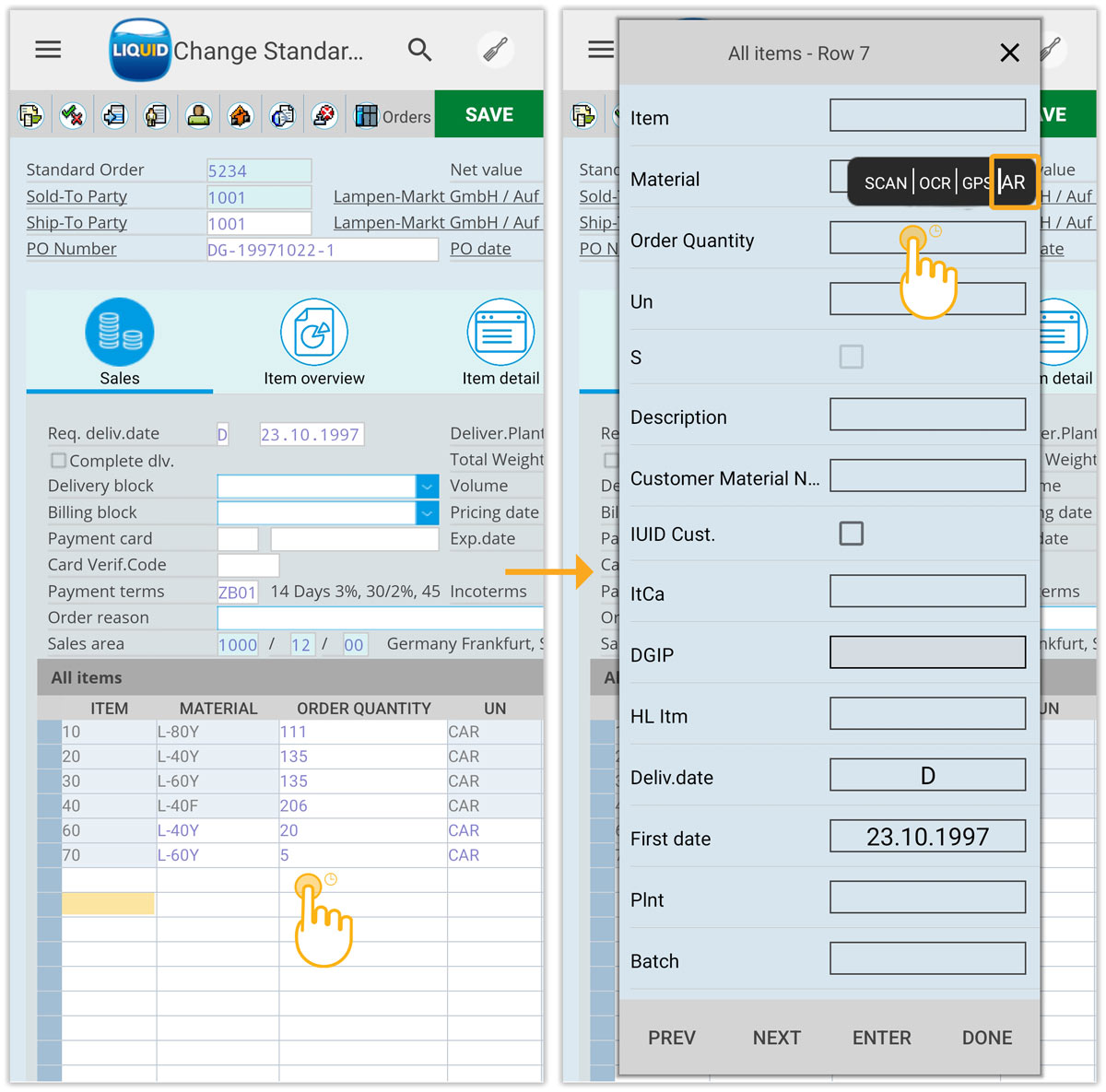
Task: Enable the IUID Cust. checkbox
Action: click(x=851, y=534)
